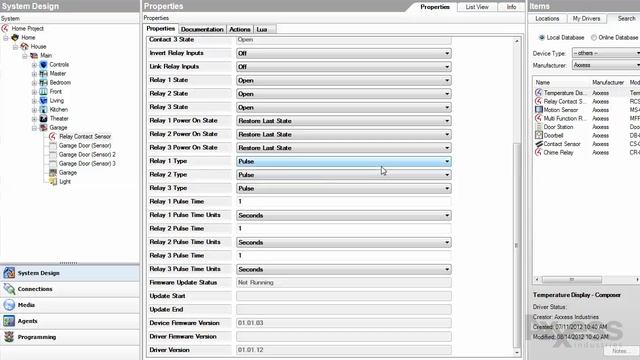Click the House node icon
Viewport: 640px width, 360px height.
pyautogui.click(x=24, y=46)
